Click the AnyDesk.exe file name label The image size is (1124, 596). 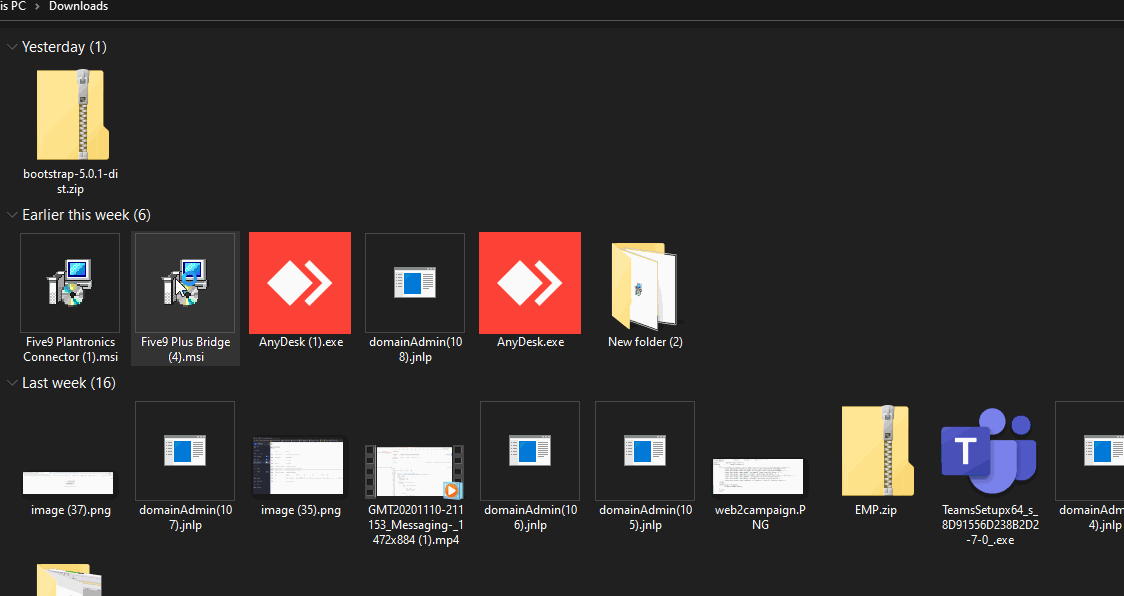point(530,342)
